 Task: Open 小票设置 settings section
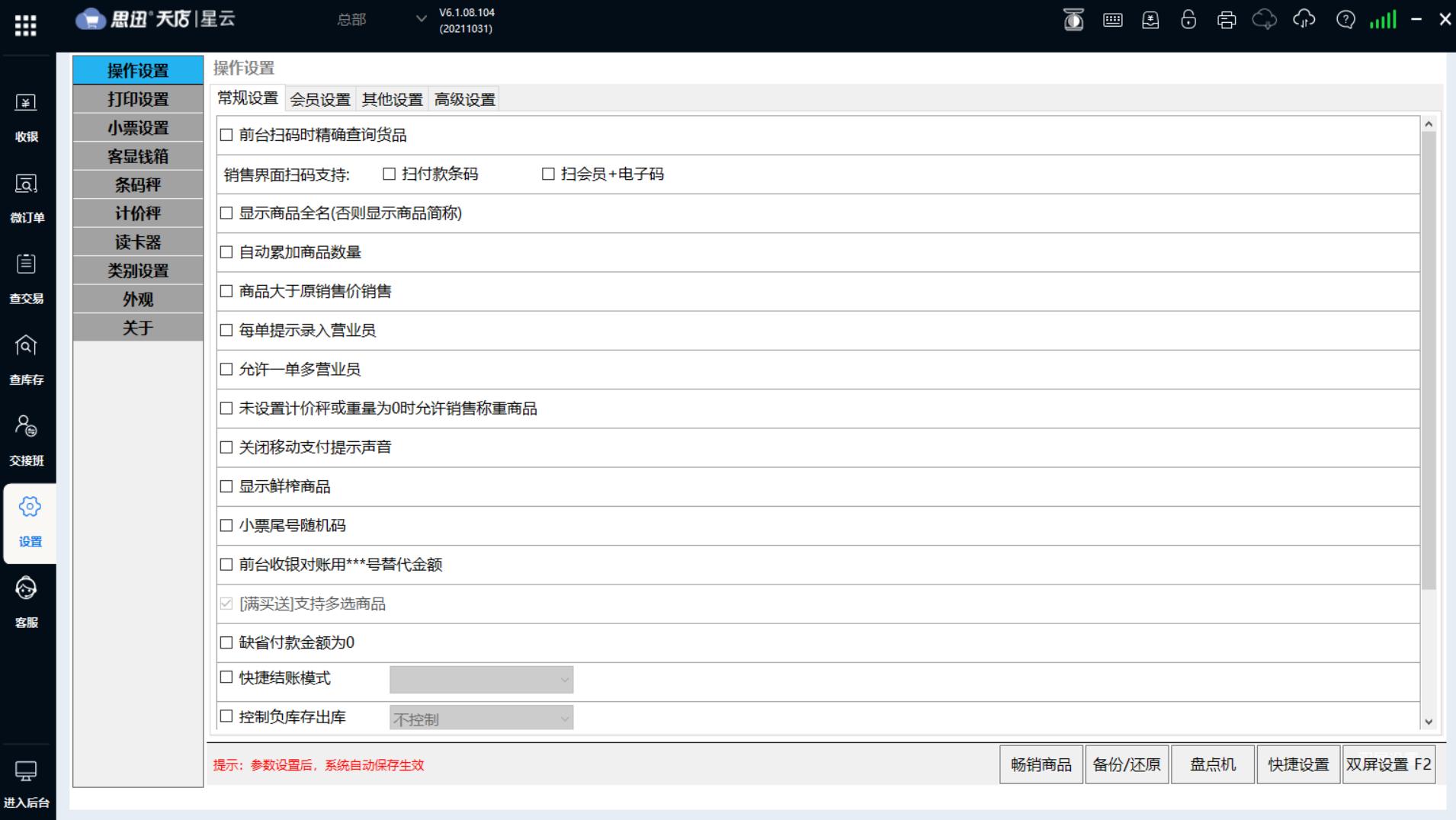point(138,127)
